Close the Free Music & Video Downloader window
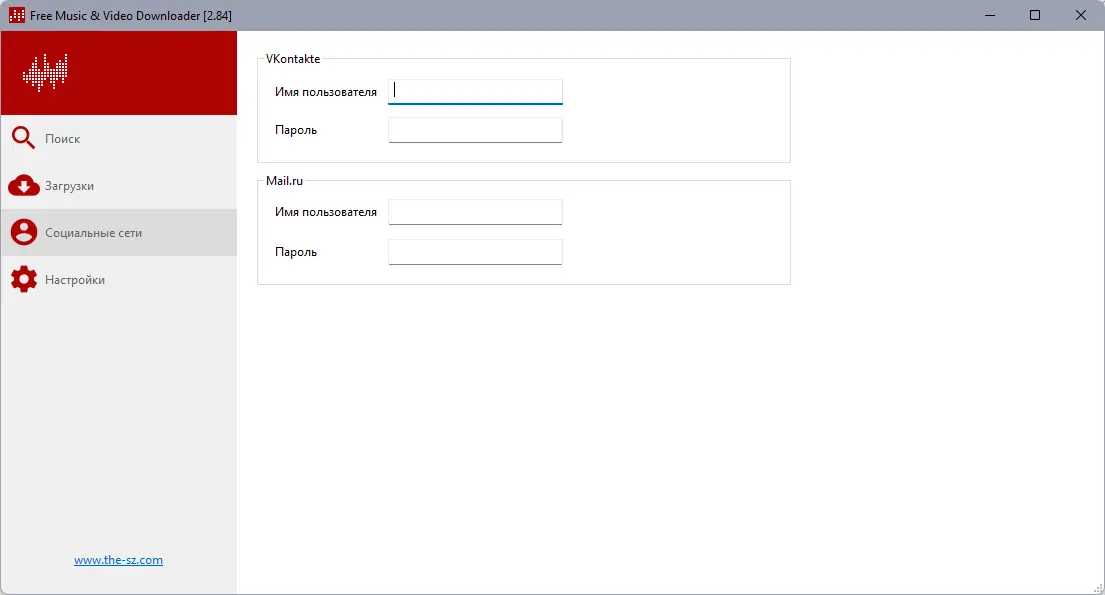The width and height of the screenshot is (1105, 595). (x=1080, y=15)
